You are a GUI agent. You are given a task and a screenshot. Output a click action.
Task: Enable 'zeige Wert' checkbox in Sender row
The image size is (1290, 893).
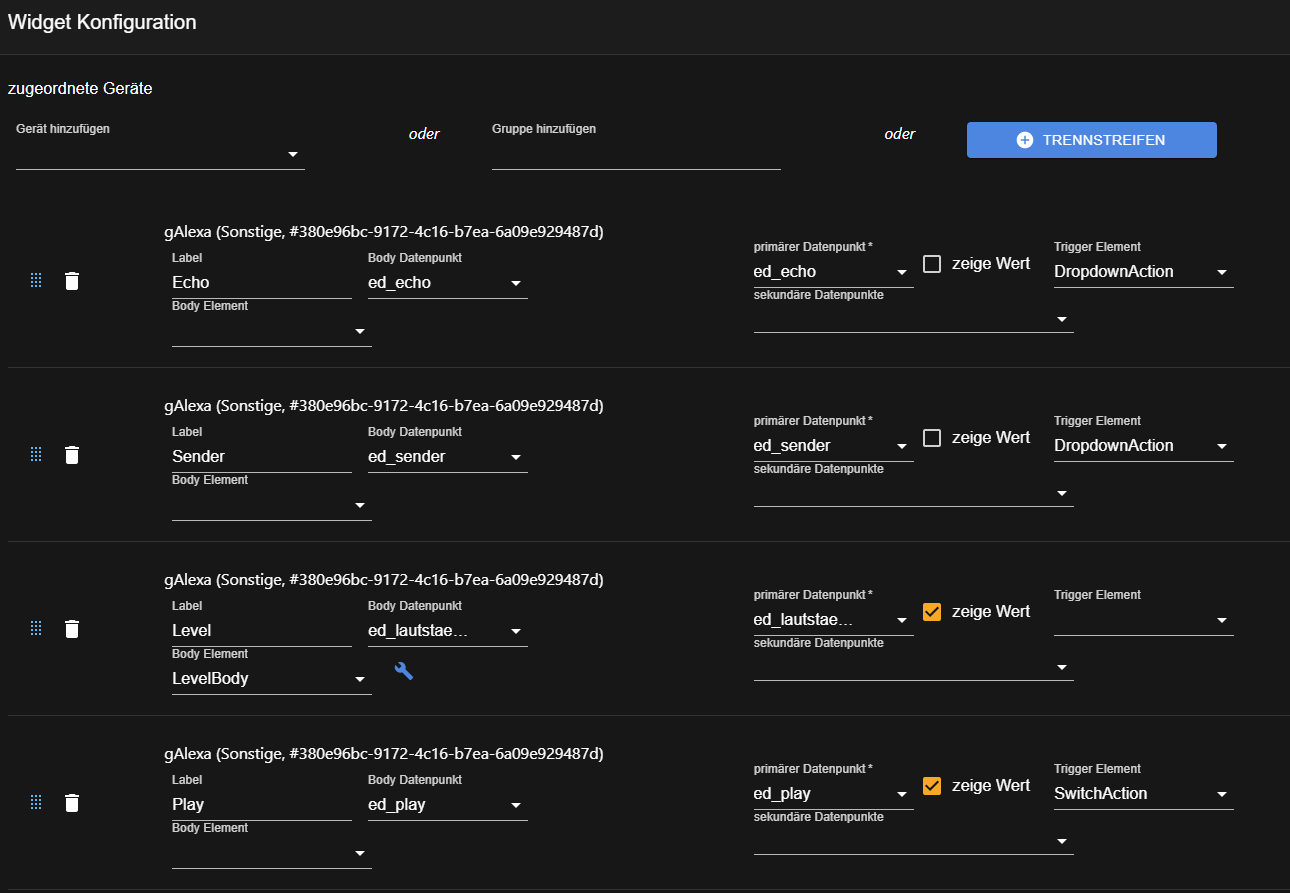pyautogui.click(x=932, y=438)
